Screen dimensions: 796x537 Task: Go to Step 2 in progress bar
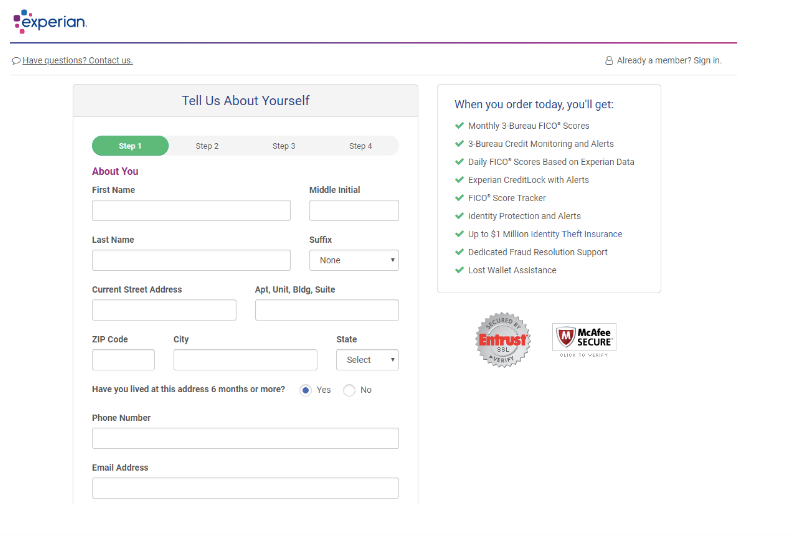pyautogui.click(x=207, y=146)
